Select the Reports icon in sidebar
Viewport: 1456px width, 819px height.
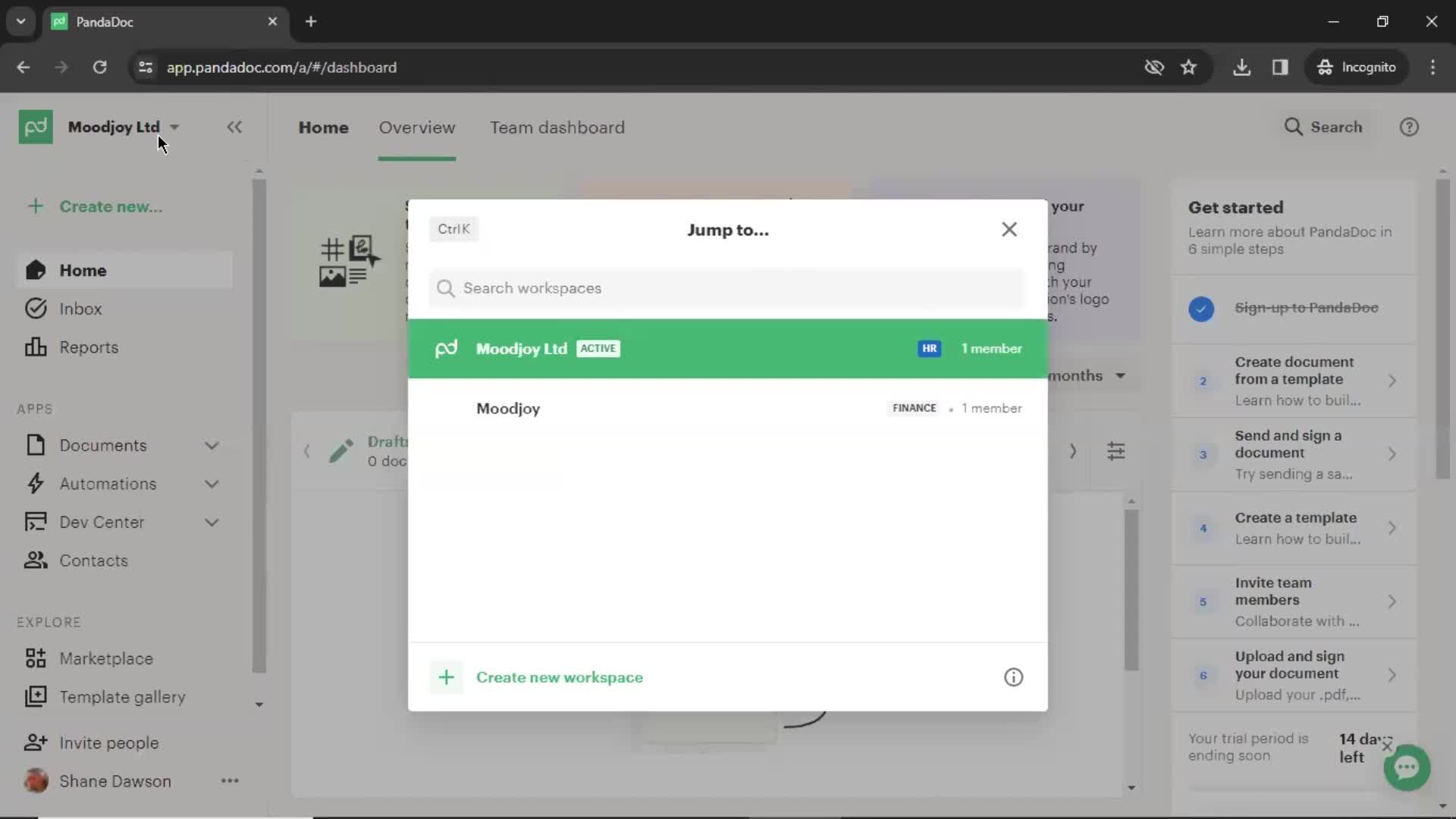click(x=34, y=347)
